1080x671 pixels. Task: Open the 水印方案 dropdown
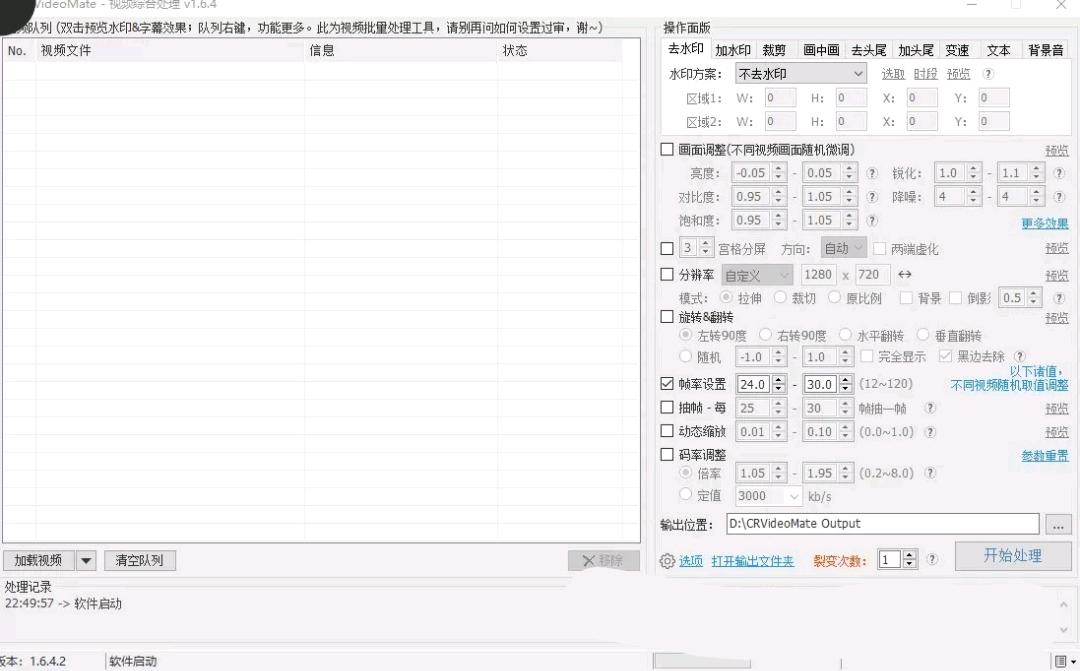(x=800, y=74)
